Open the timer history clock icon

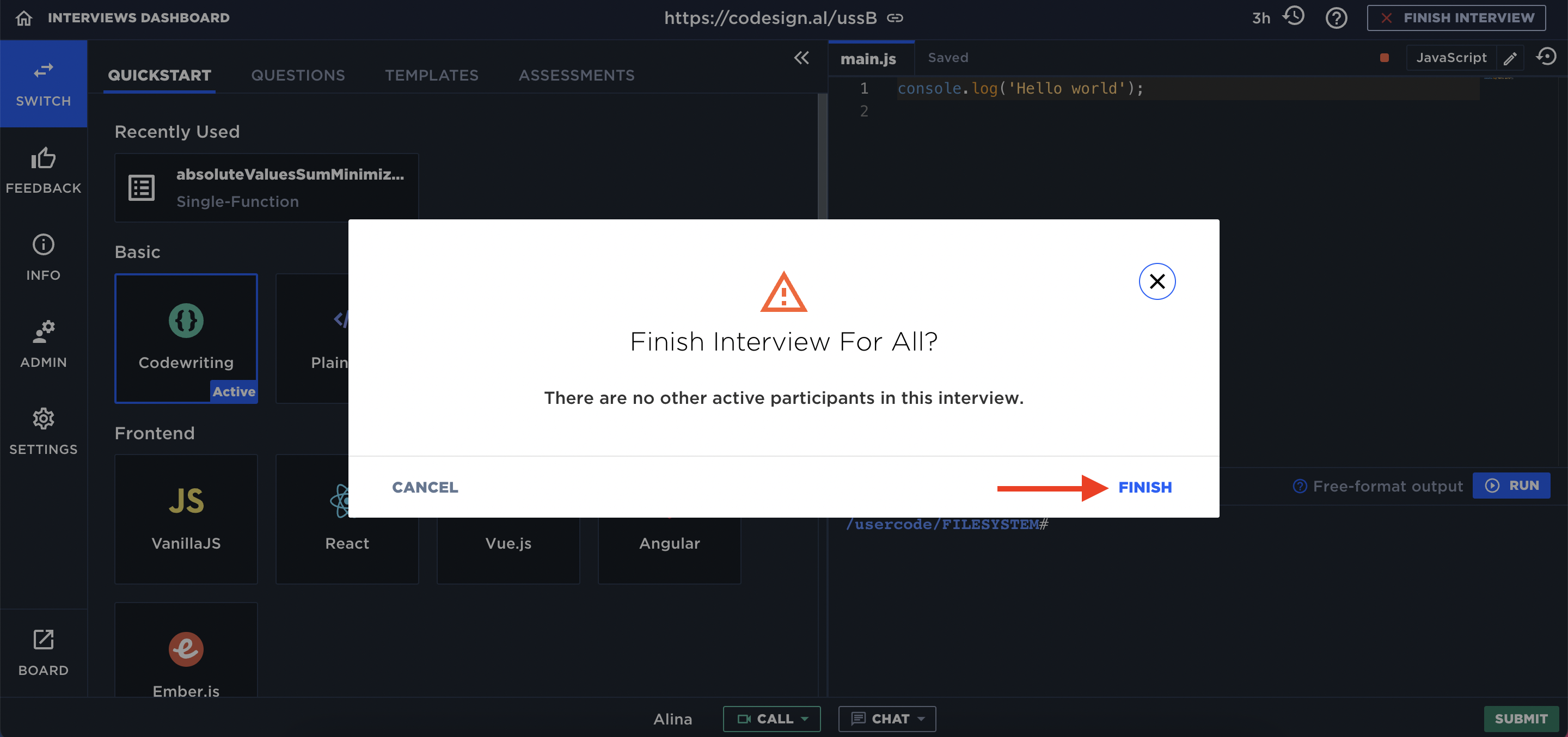[x=1294, y=16]
